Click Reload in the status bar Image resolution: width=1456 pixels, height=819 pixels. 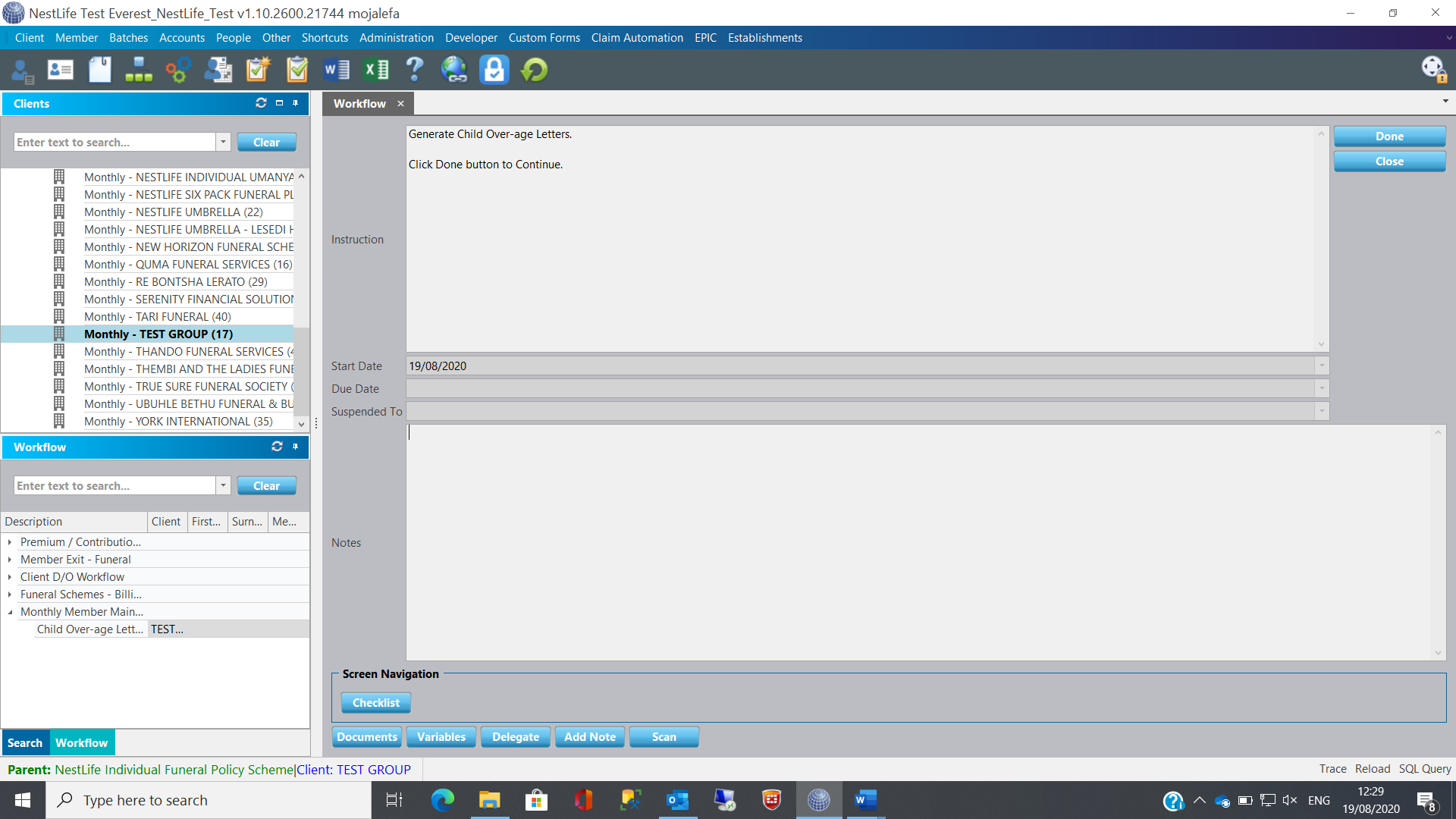(x=1373, y=769)
